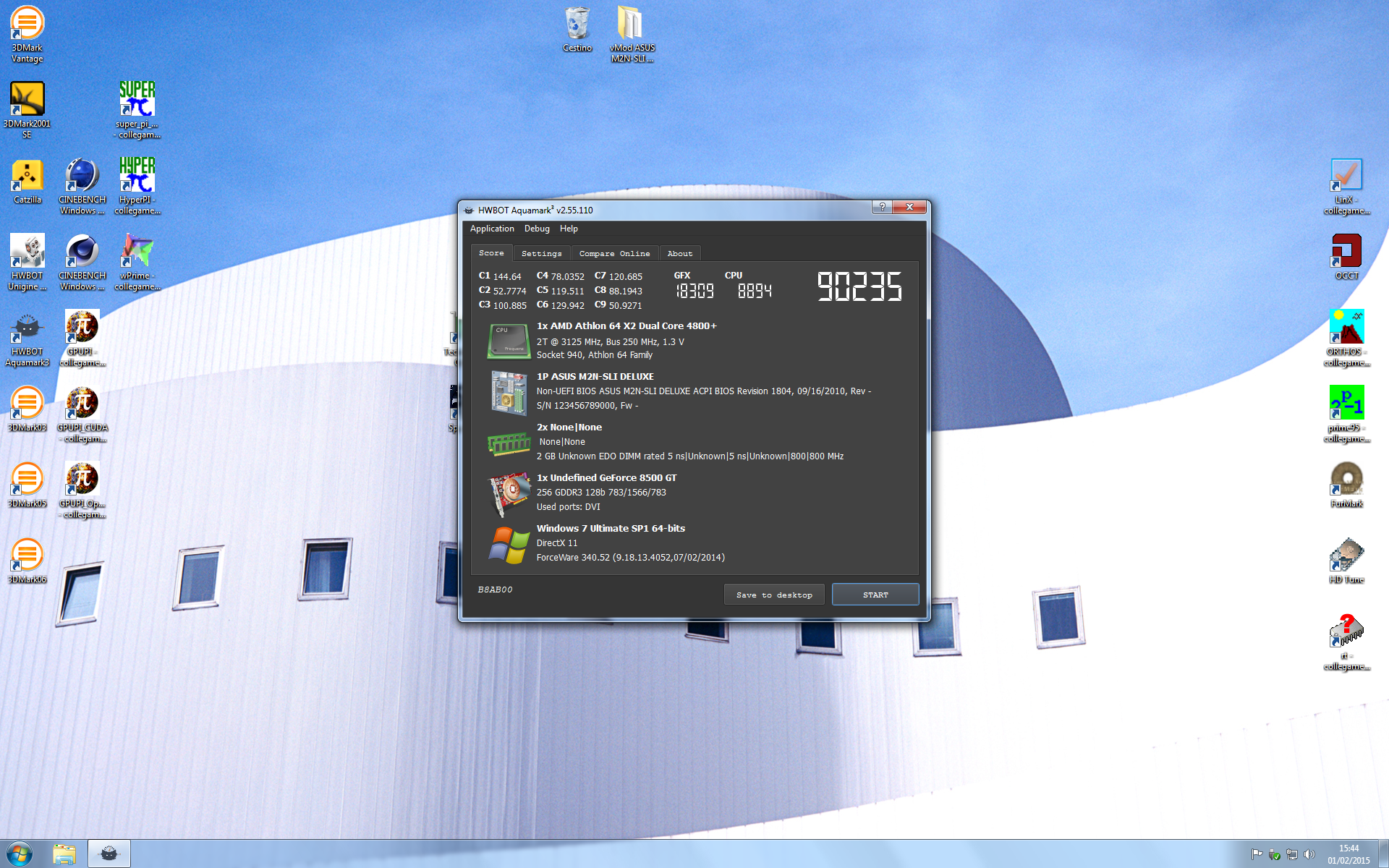Image resolution: width=1389 pixels, height=868 pixels.
Task: Launch HyperPI desktop shortcut
Action: point(137,187)
